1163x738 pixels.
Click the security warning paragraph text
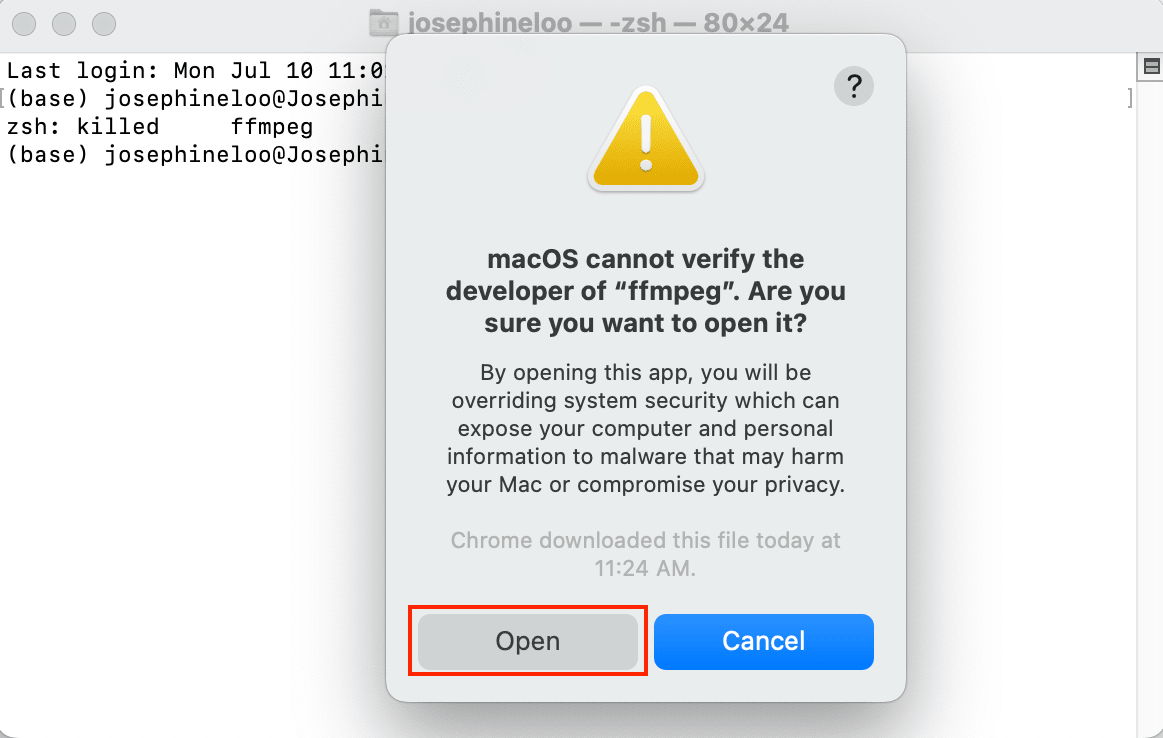[645, 428]
